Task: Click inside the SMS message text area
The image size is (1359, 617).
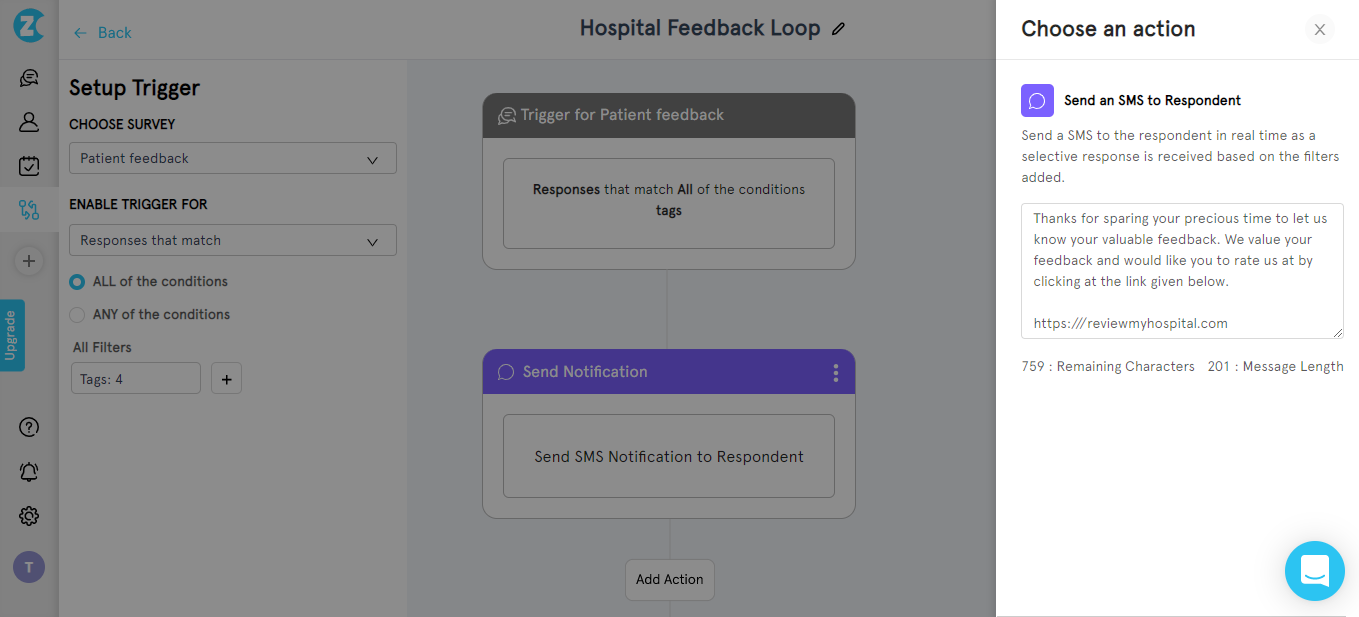Action: pos(1182,271)
